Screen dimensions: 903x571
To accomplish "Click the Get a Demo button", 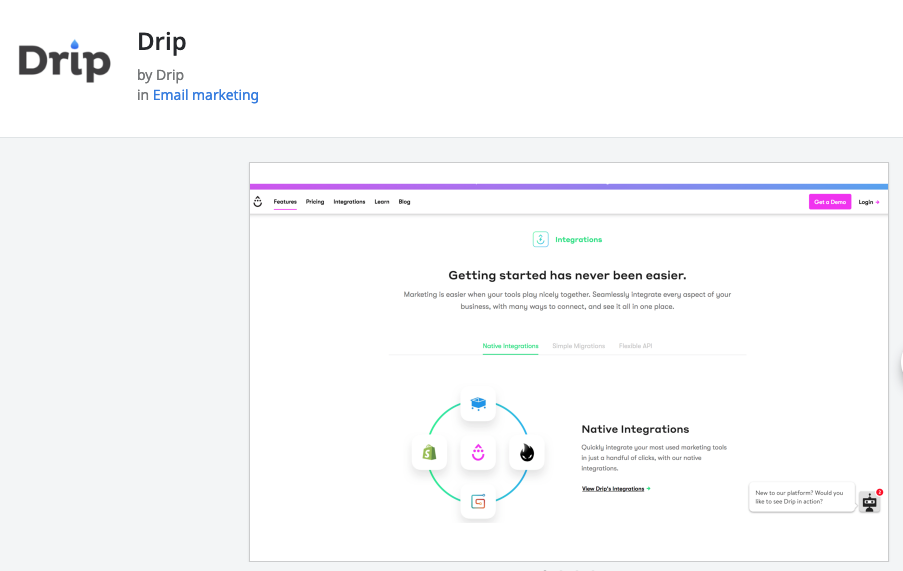I will pyautogui.click(x=830, y=202).
